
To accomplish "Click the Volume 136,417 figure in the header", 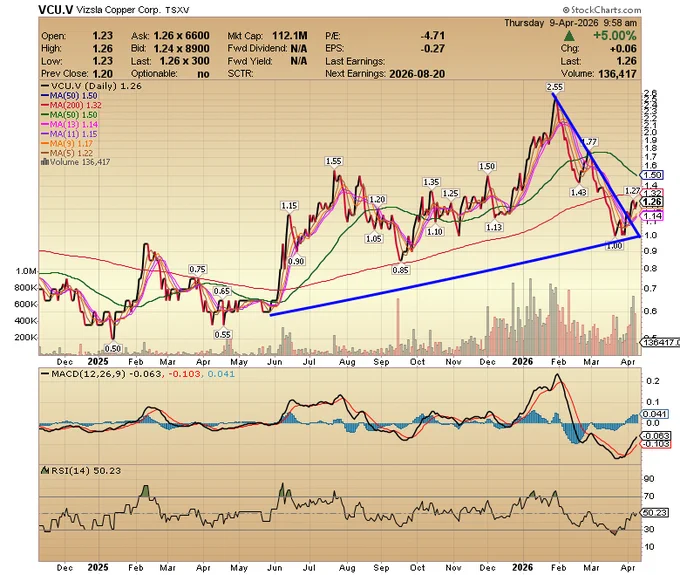I will tap(617, 74).
